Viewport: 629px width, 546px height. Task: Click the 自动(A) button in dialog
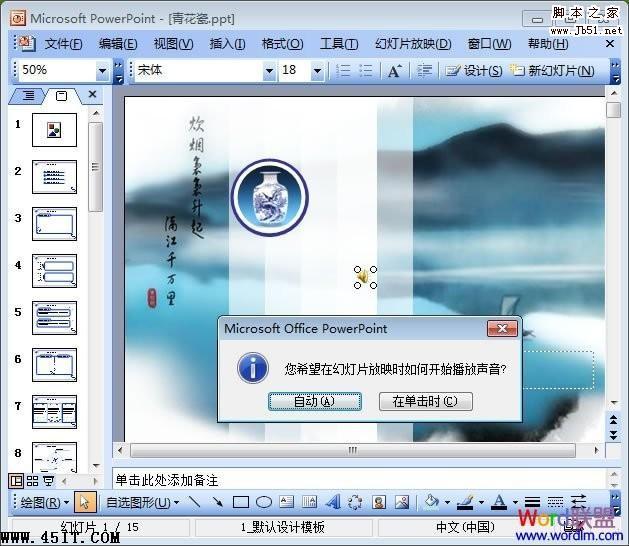tap(314, 401)
